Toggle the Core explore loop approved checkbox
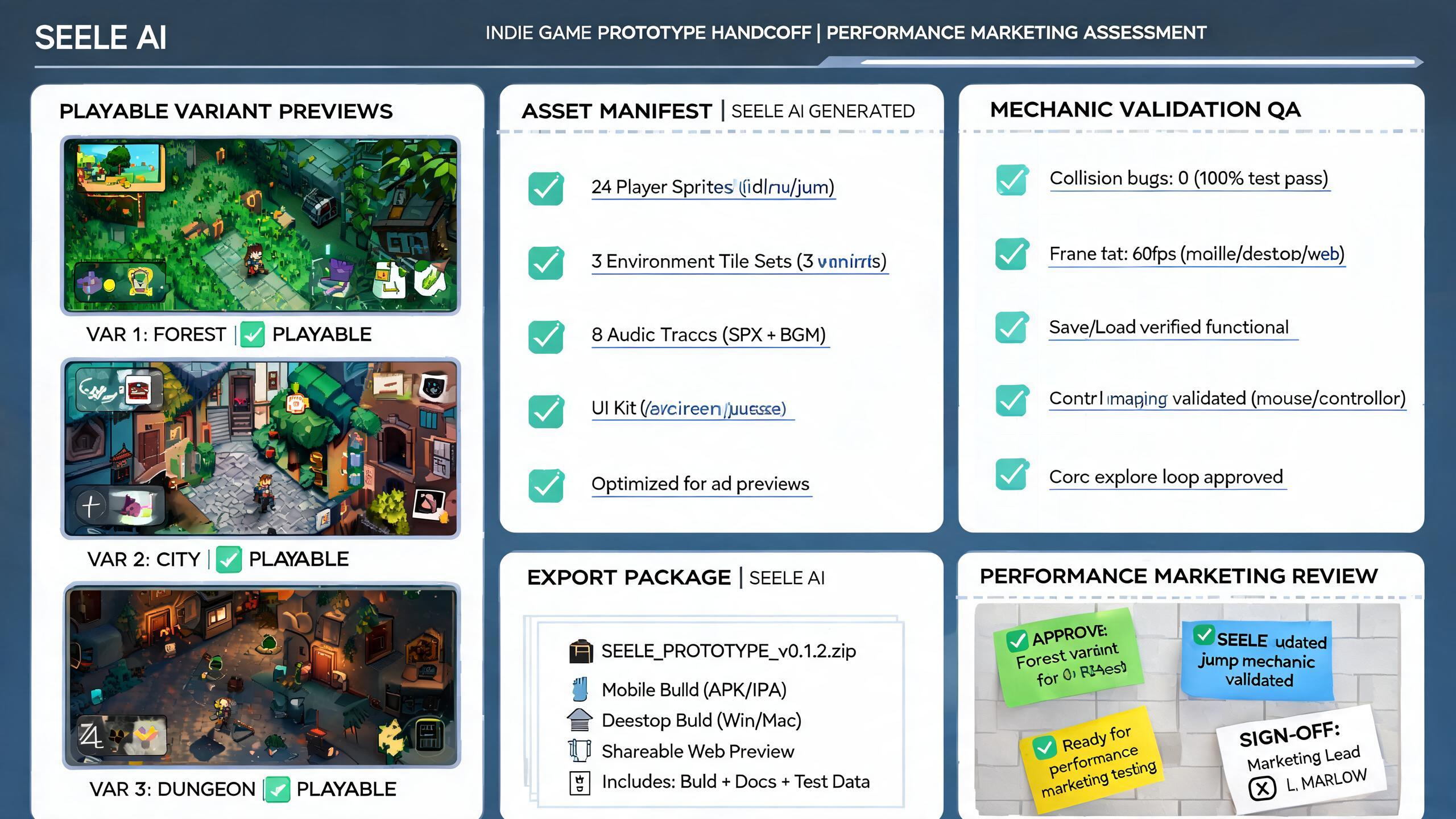Image resolution: width=1456 pixels, height=819 pixels. coord(1011,474)
